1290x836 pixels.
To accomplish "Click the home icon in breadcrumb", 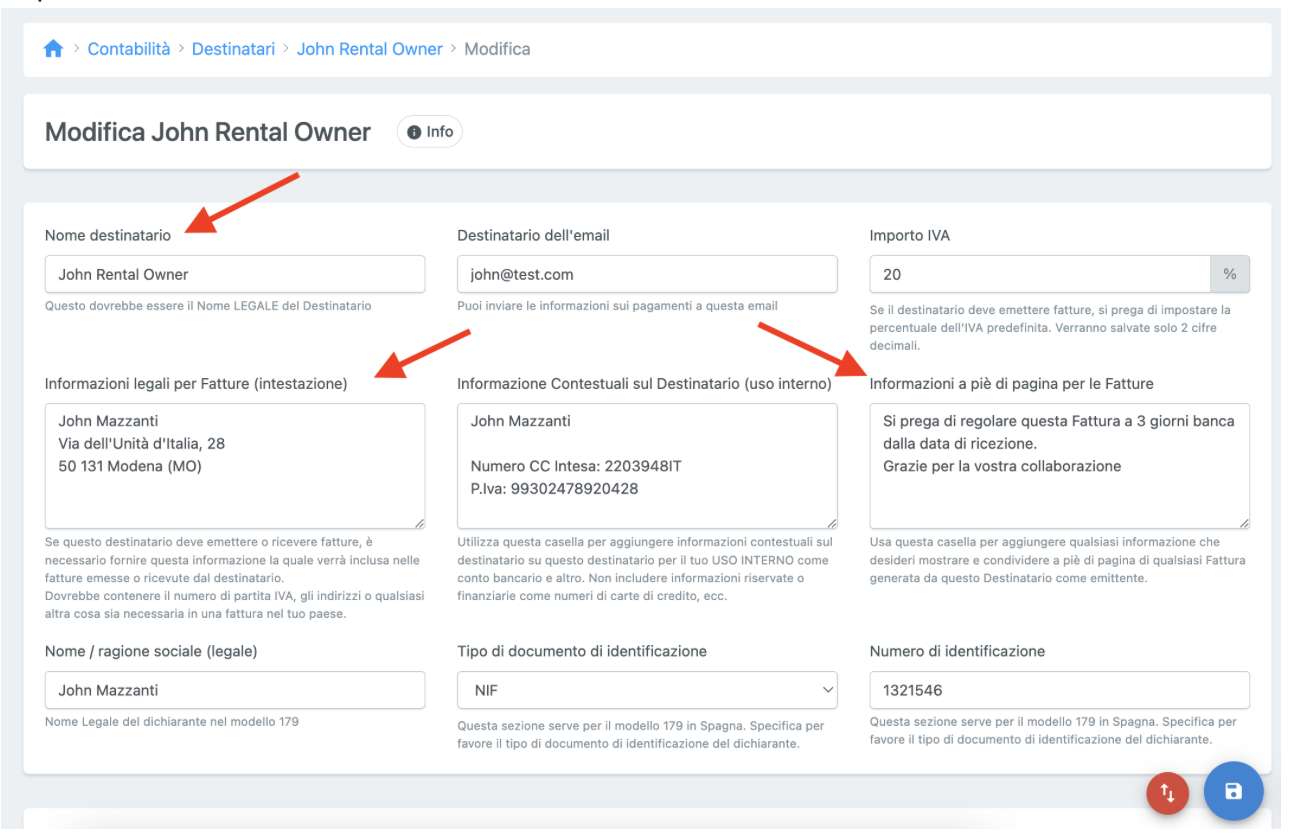I will coord(54,49).
